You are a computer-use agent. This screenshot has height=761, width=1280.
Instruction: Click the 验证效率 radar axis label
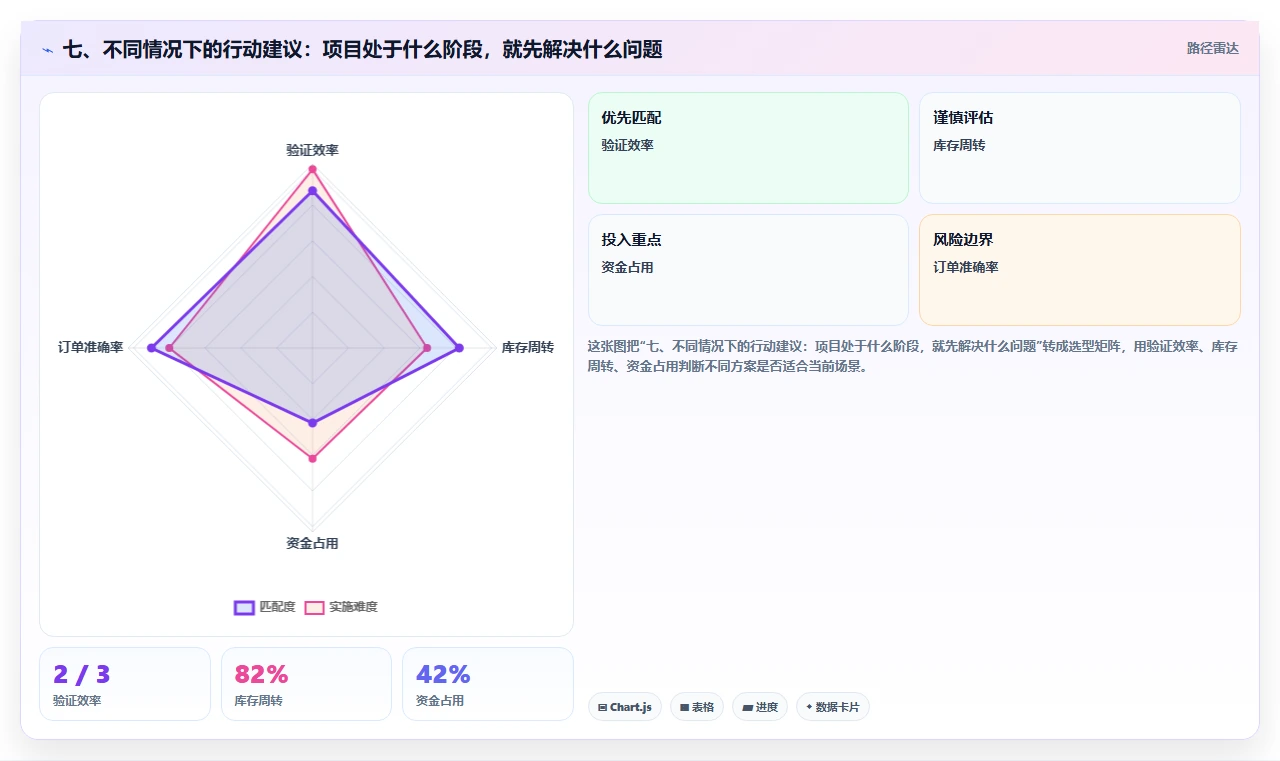point(312,150)
